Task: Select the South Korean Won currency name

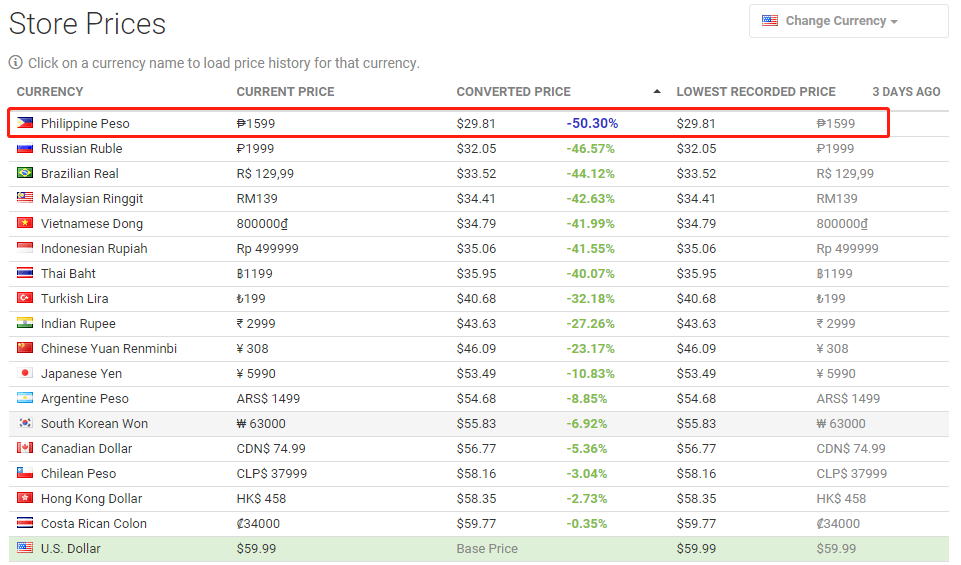Action: click(x=94, y=423)
